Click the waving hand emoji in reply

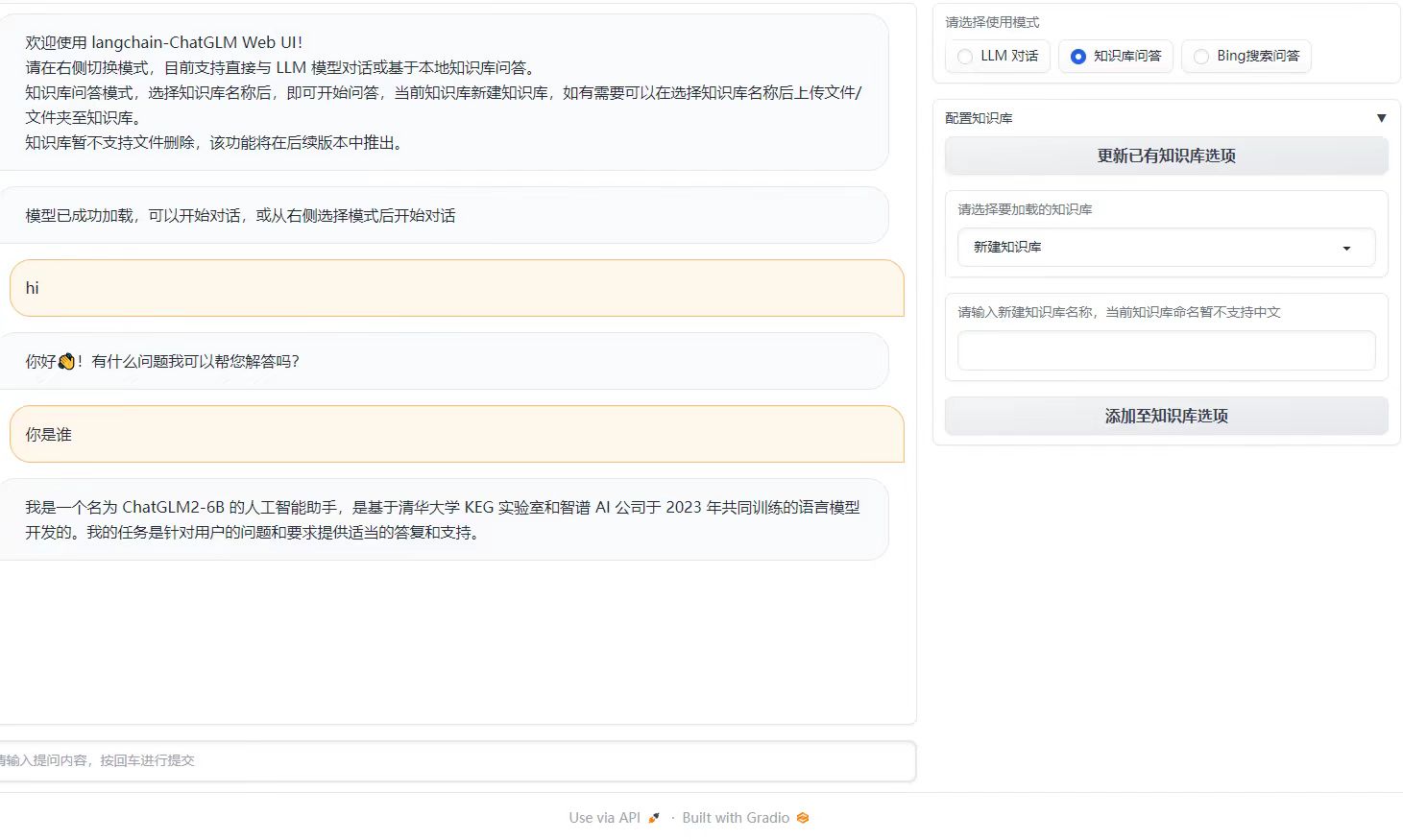[66, 362]
